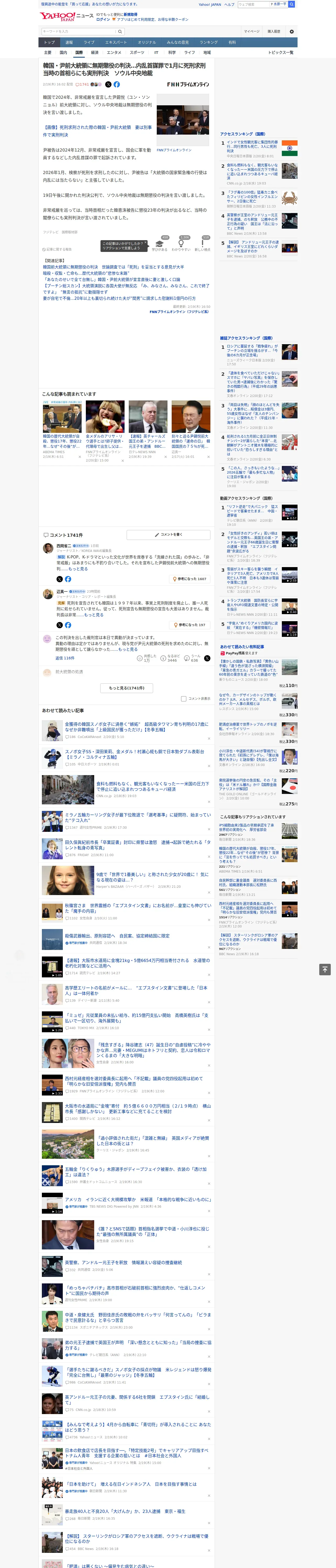Open 西岡省二's profile avatar
This screenshot has height=1568, width=336.
point(48,549)
